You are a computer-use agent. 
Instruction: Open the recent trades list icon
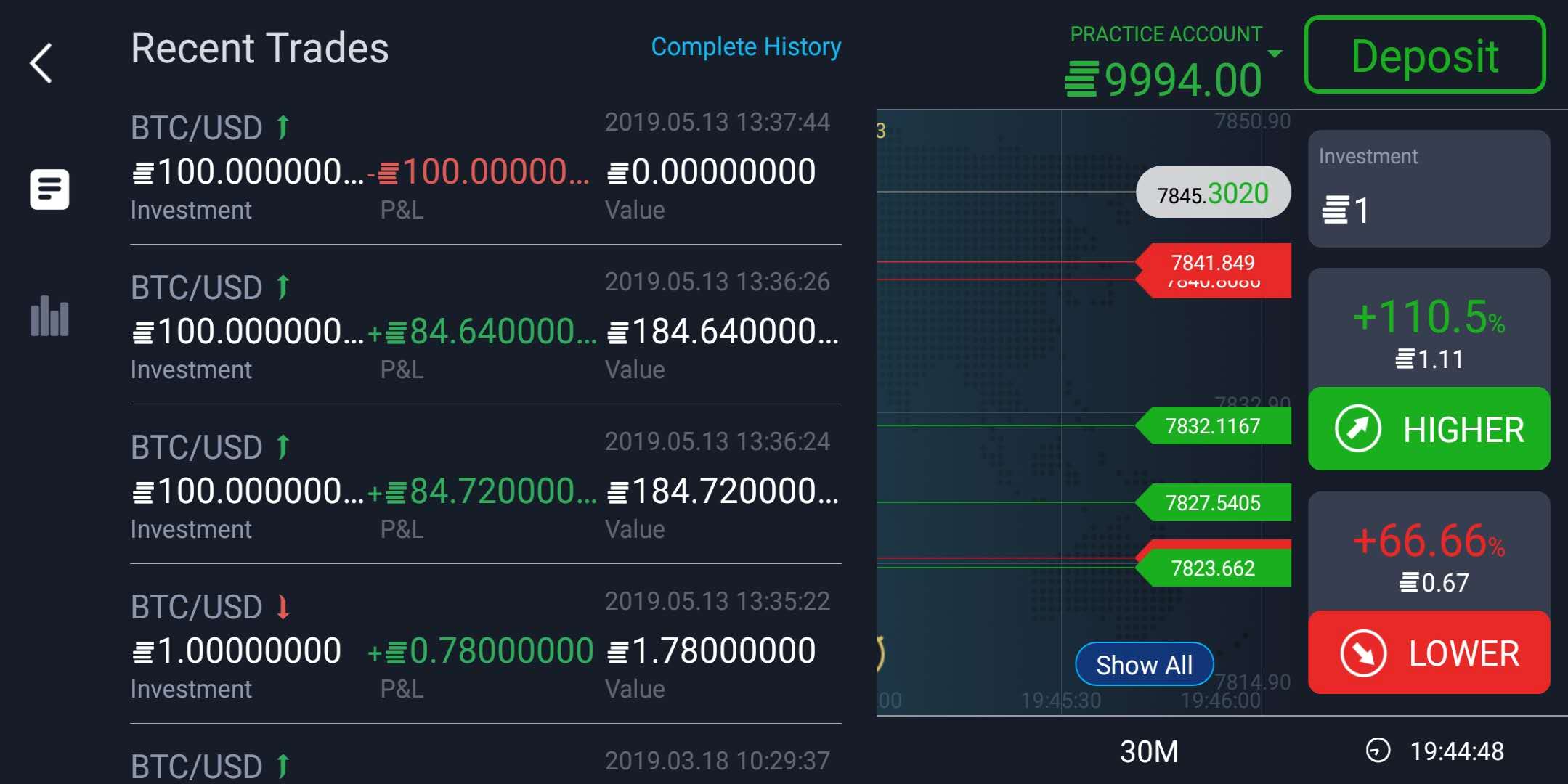pyautogui.click(x=49, y=189)
